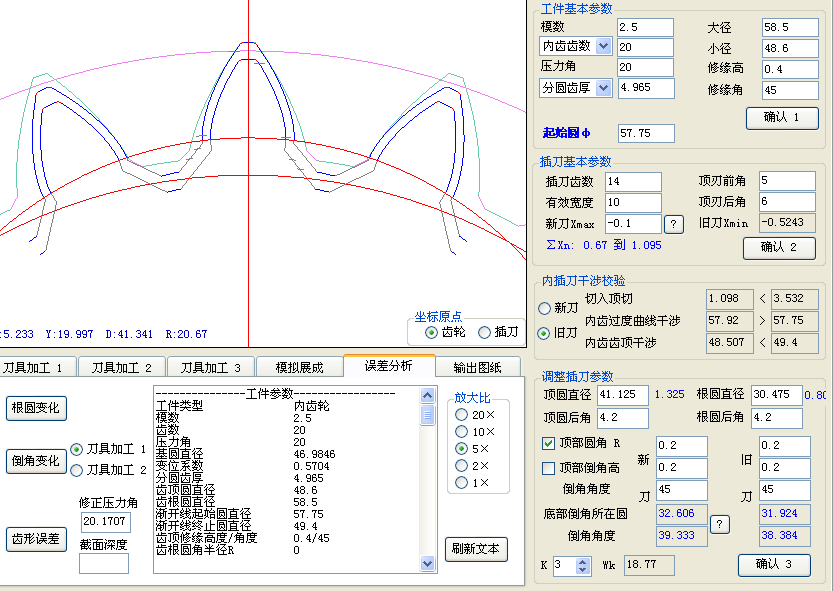The width and height of the screenshot is (833, 591).
Task: Click the 内齿齿数 value field
Action: 645,47
